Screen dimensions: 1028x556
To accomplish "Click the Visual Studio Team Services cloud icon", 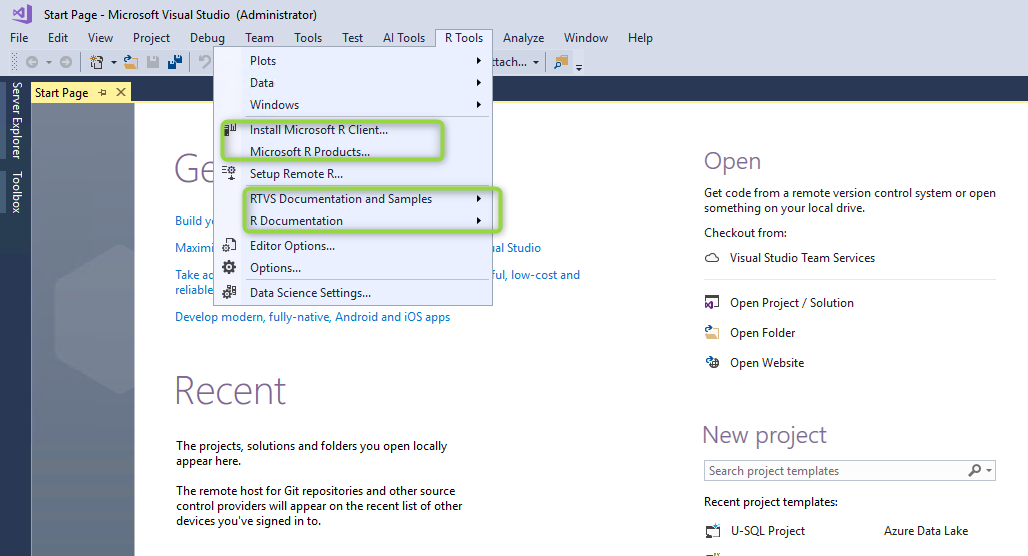I will point(712,258).
